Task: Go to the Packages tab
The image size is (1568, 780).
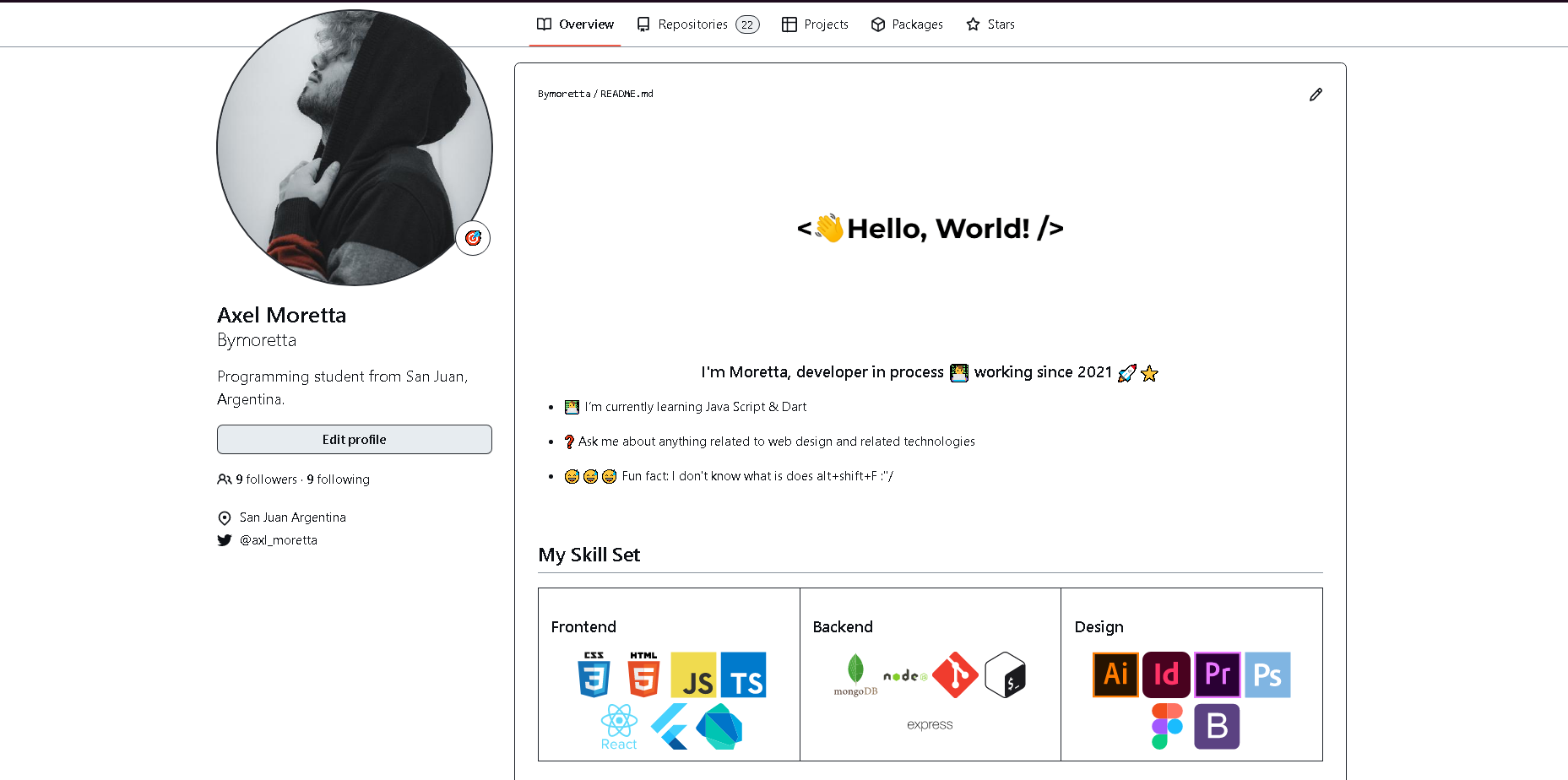Action: tap(907, 24)
